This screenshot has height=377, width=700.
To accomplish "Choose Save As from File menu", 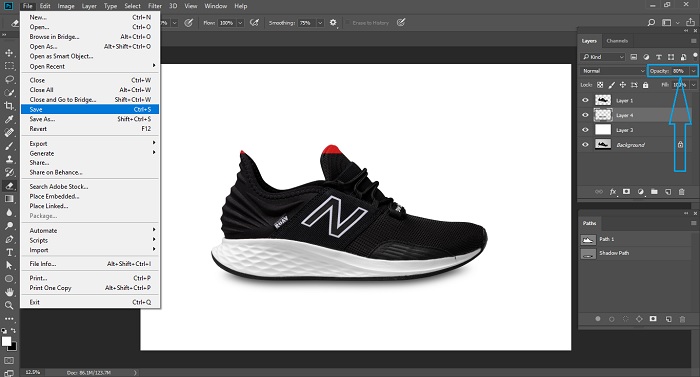I will pos(90,119).
